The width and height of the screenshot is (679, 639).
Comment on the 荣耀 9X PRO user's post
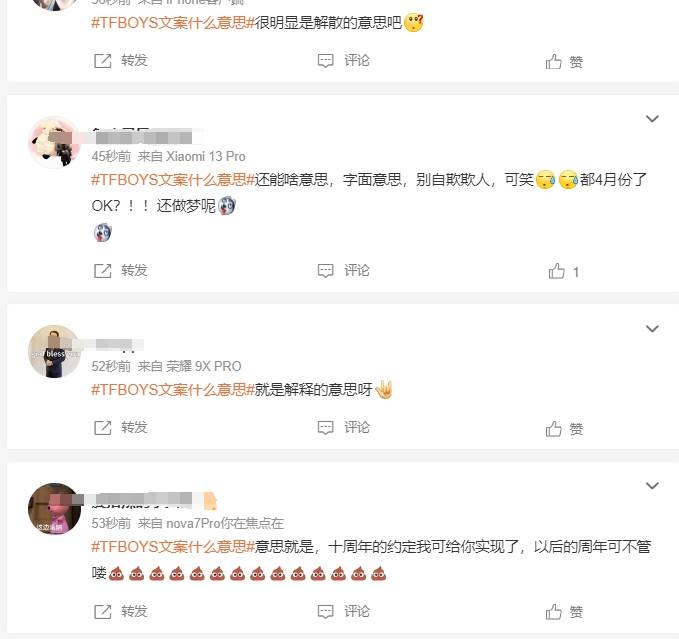pos(344,428)
